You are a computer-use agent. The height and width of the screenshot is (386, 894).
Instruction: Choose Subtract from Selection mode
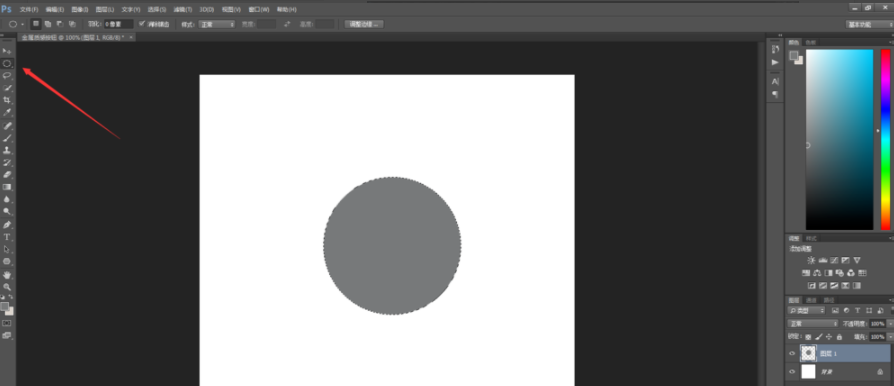(60, 24)
